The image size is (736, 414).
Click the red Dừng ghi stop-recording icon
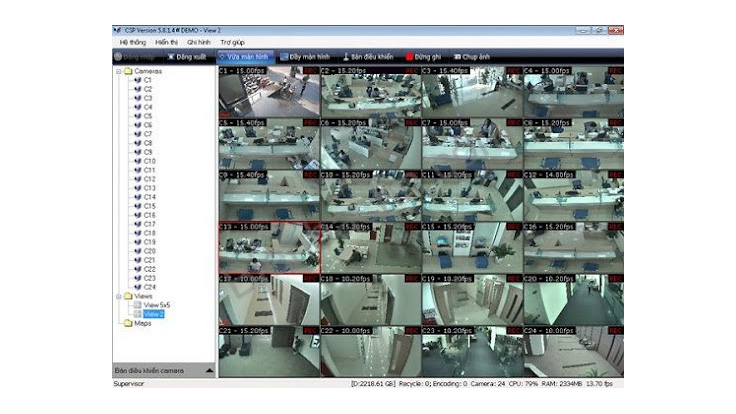[410, 57]
